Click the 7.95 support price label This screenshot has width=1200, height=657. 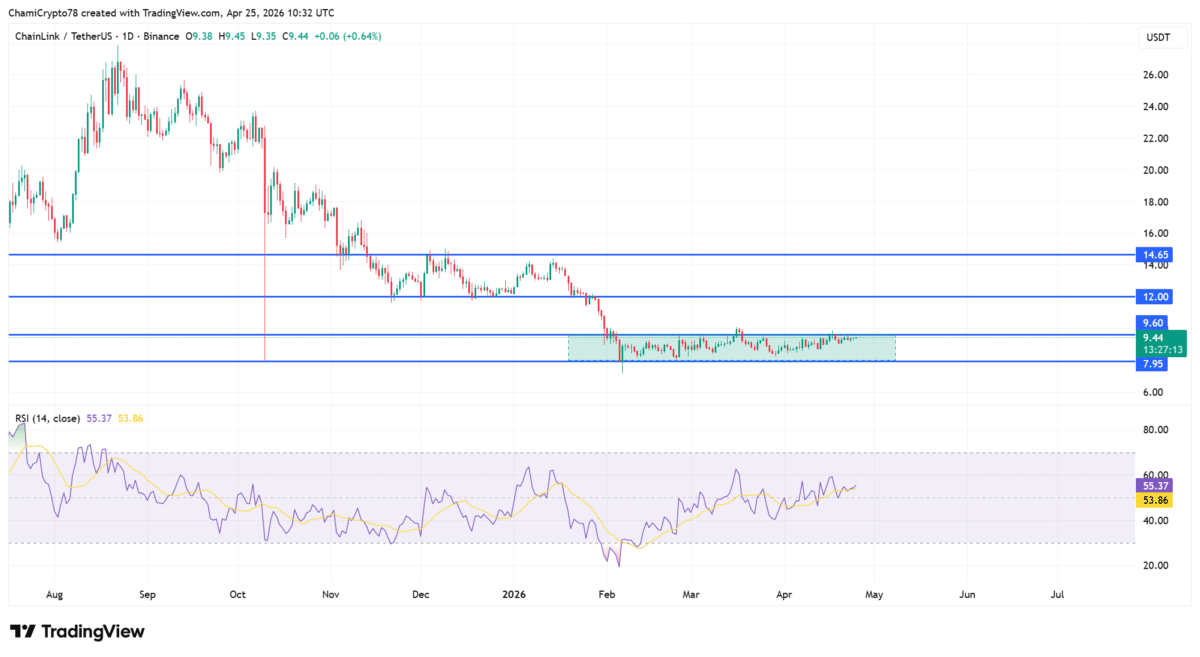pyautogui.click(x=1154, y=364)
